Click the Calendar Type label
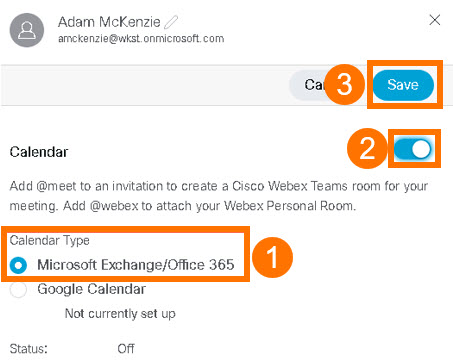453x363 pixels. (50, 240)
